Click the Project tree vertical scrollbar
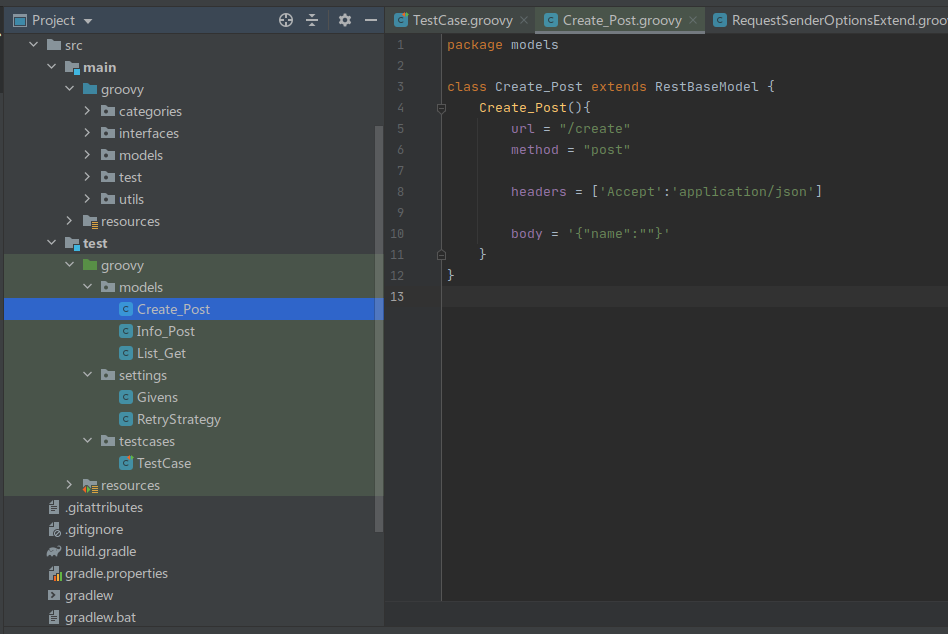This screenshot has height=634, width=948. click(x=379, y=329)
